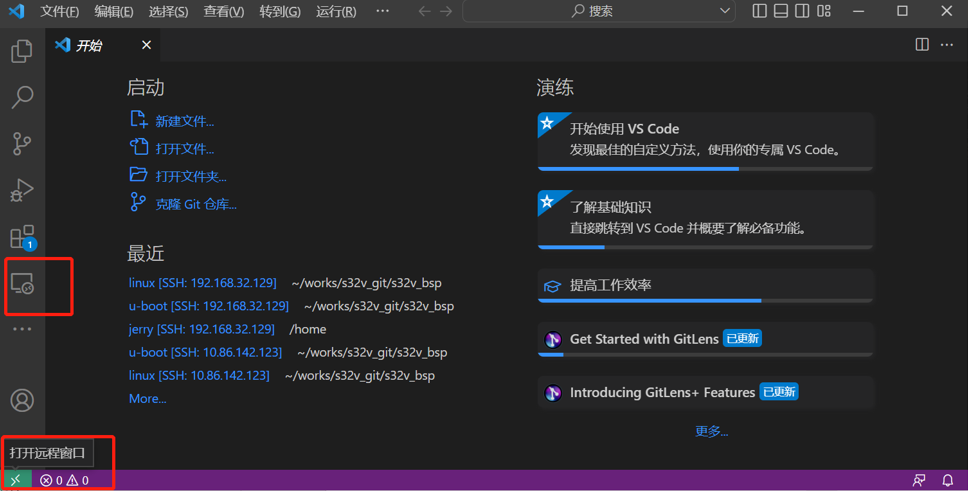Screen dimensions: 968x492
Task: Open the 编辑(E) menu
Action: (x=114, y=12)
